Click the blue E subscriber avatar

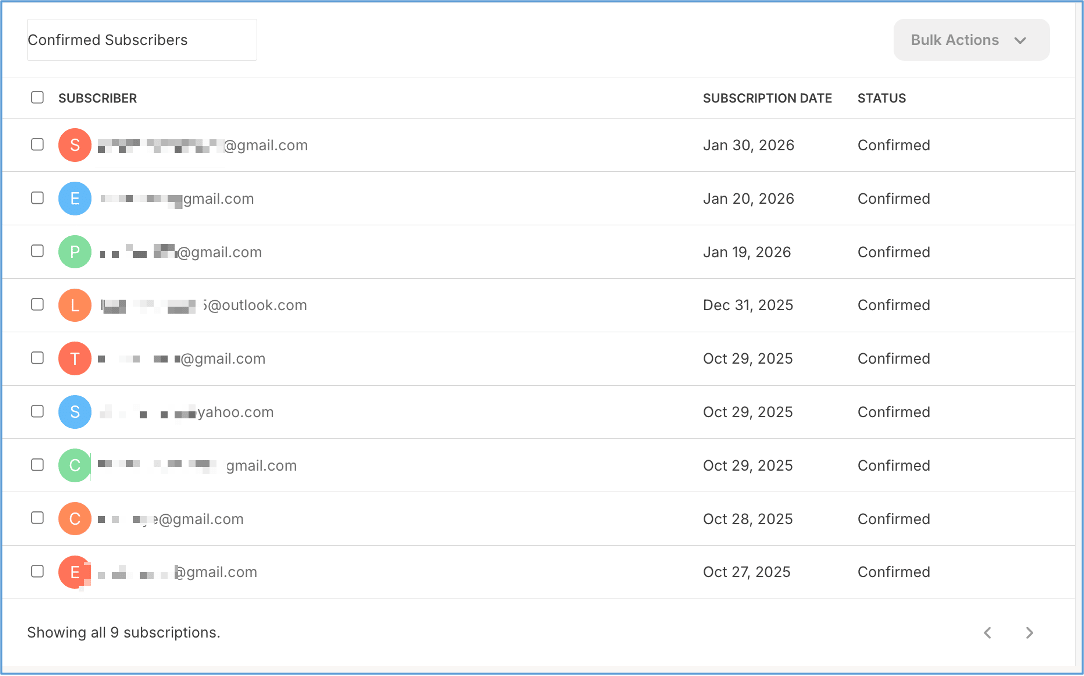pyautogui.click(x=75, y=199)
